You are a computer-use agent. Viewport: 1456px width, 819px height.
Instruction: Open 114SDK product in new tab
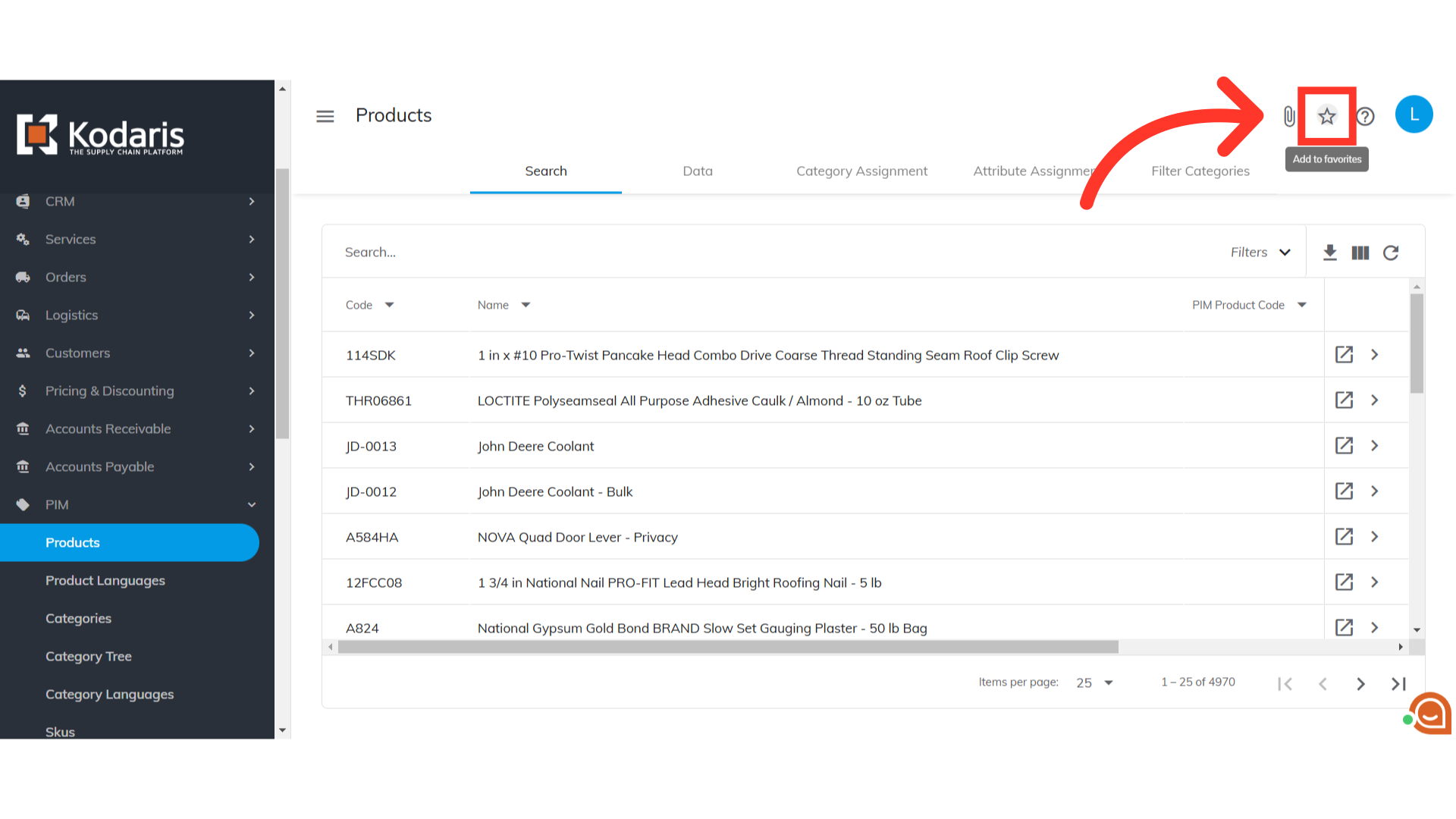(1344, 355)
